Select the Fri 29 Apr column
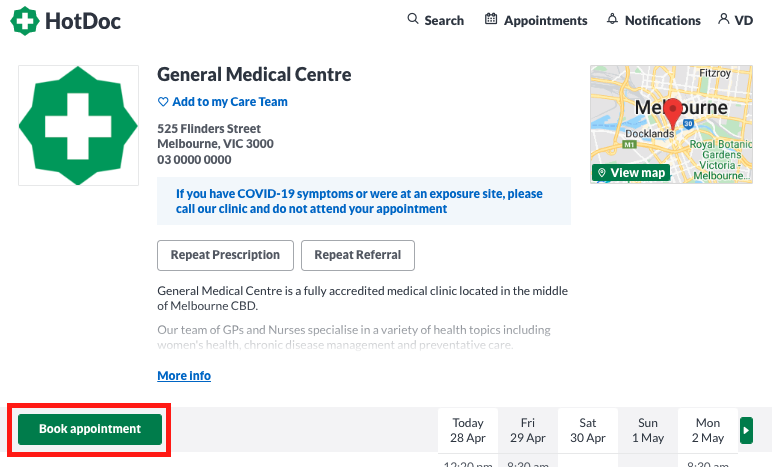772x467 pixels. tap(528, 431)
